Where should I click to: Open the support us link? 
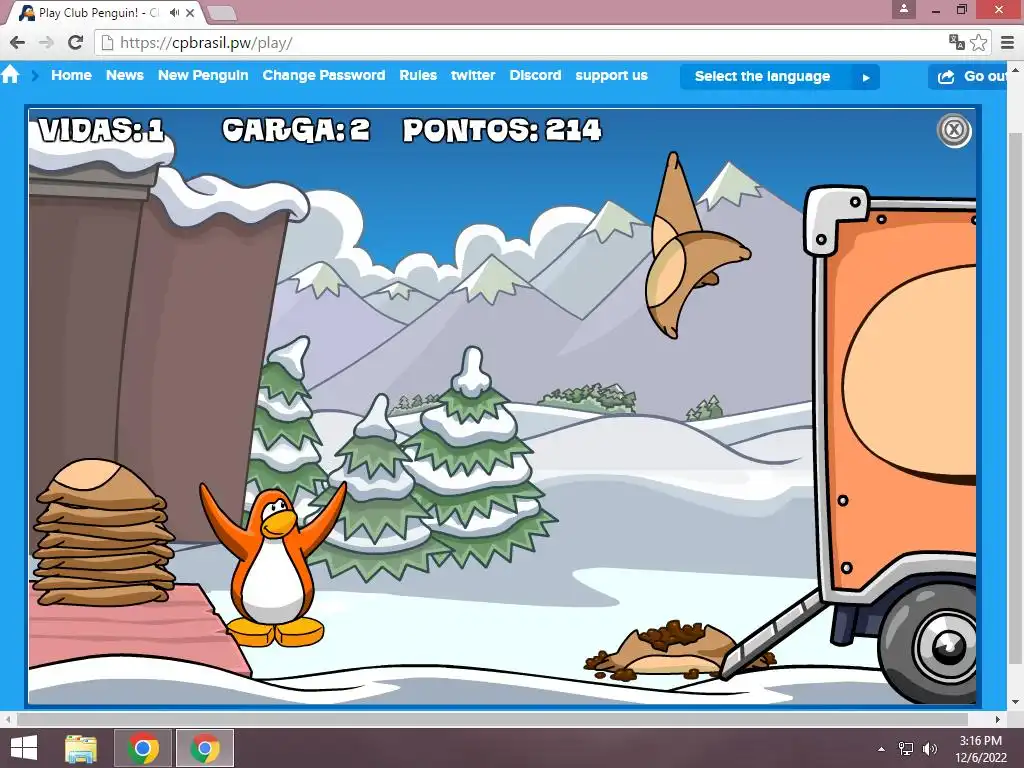tap(611, 76)
